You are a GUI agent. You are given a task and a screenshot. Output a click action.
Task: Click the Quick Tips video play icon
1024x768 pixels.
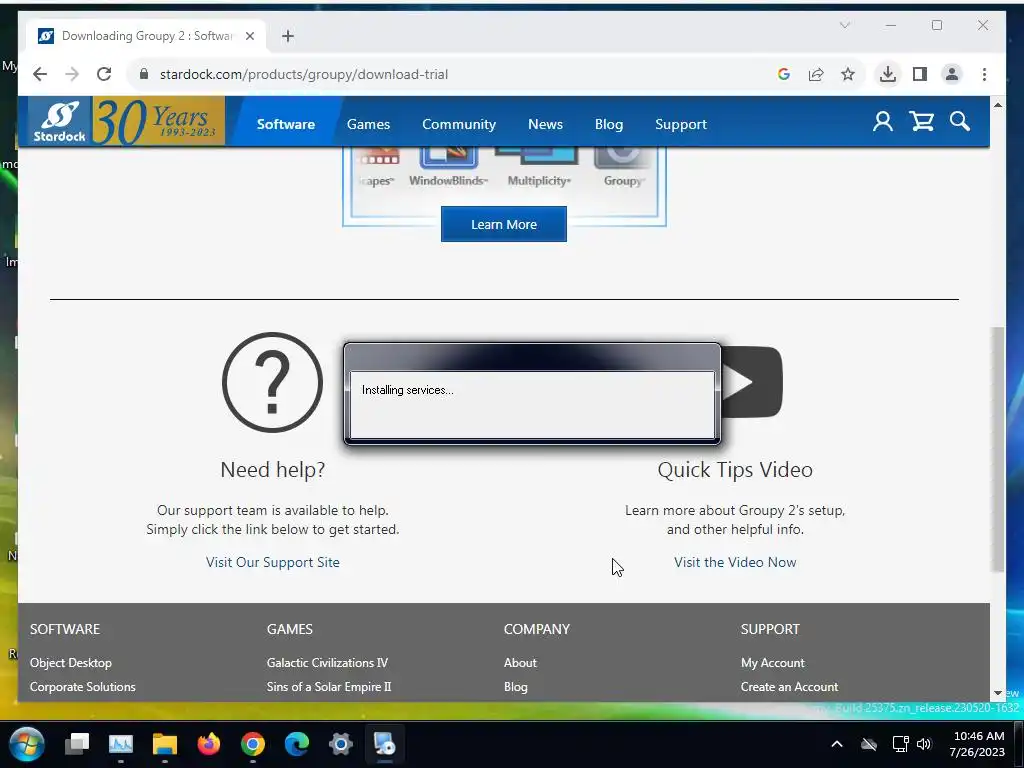pyautogui.click(x=752, y=382)
